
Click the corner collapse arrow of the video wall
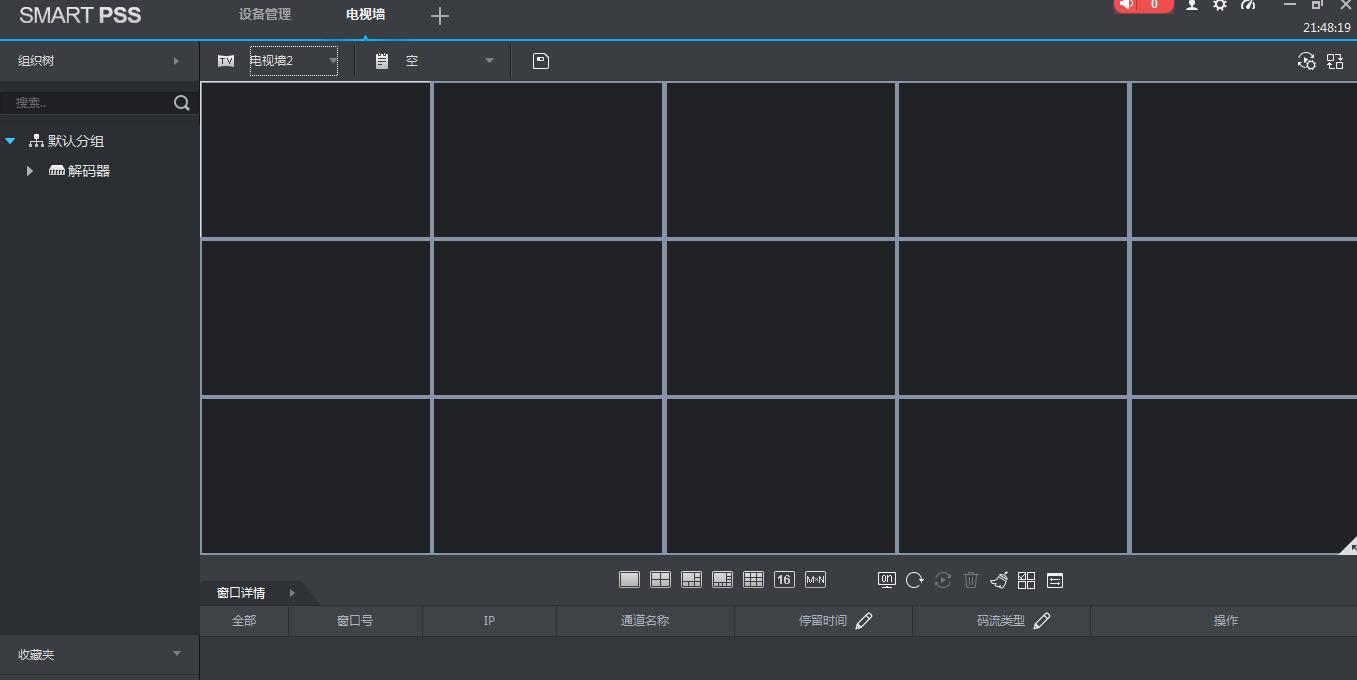tap(1349, 545)
